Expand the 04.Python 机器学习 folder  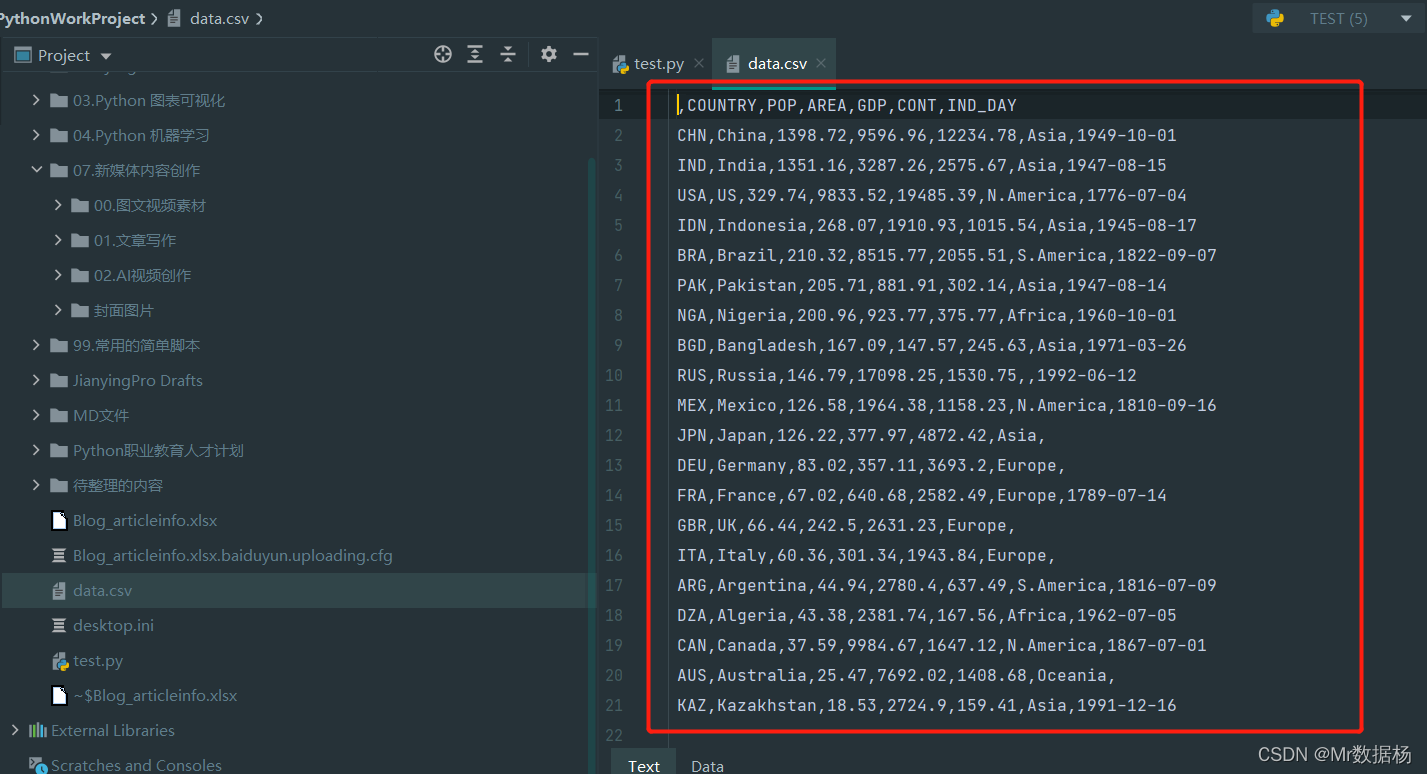click(37, 135)
